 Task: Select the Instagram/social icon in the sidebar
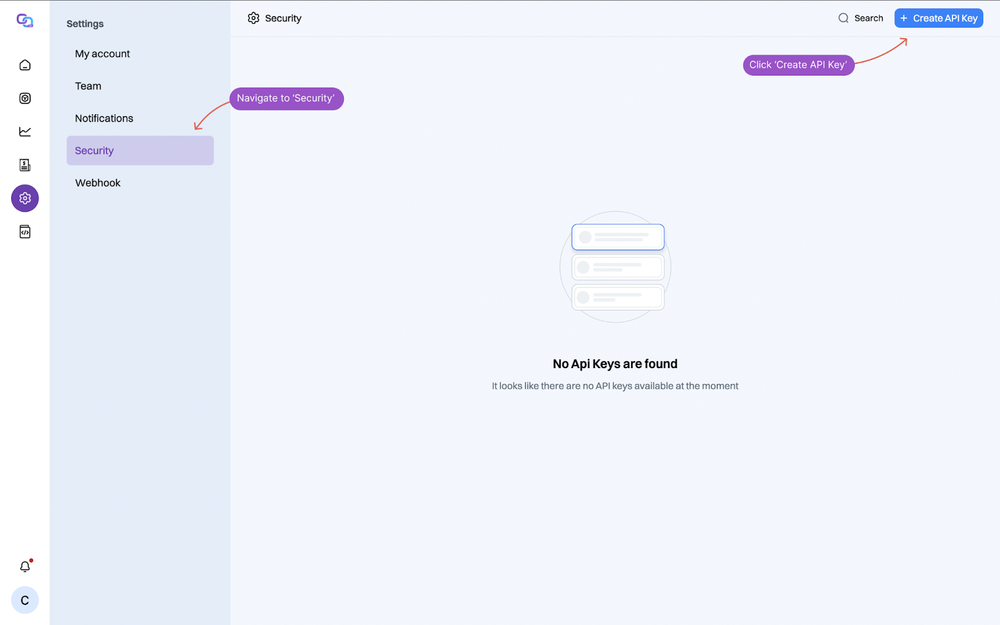click(24, 98)
